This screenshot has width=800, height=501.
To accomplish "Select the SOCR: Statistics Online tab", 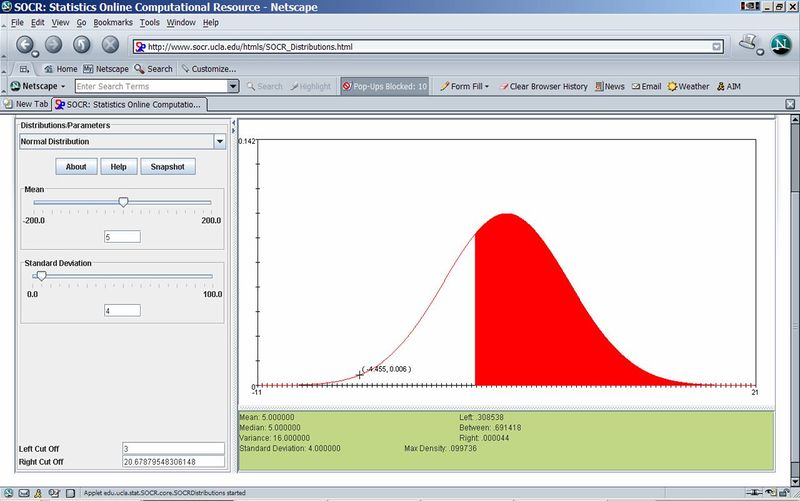I will (130, 104).
